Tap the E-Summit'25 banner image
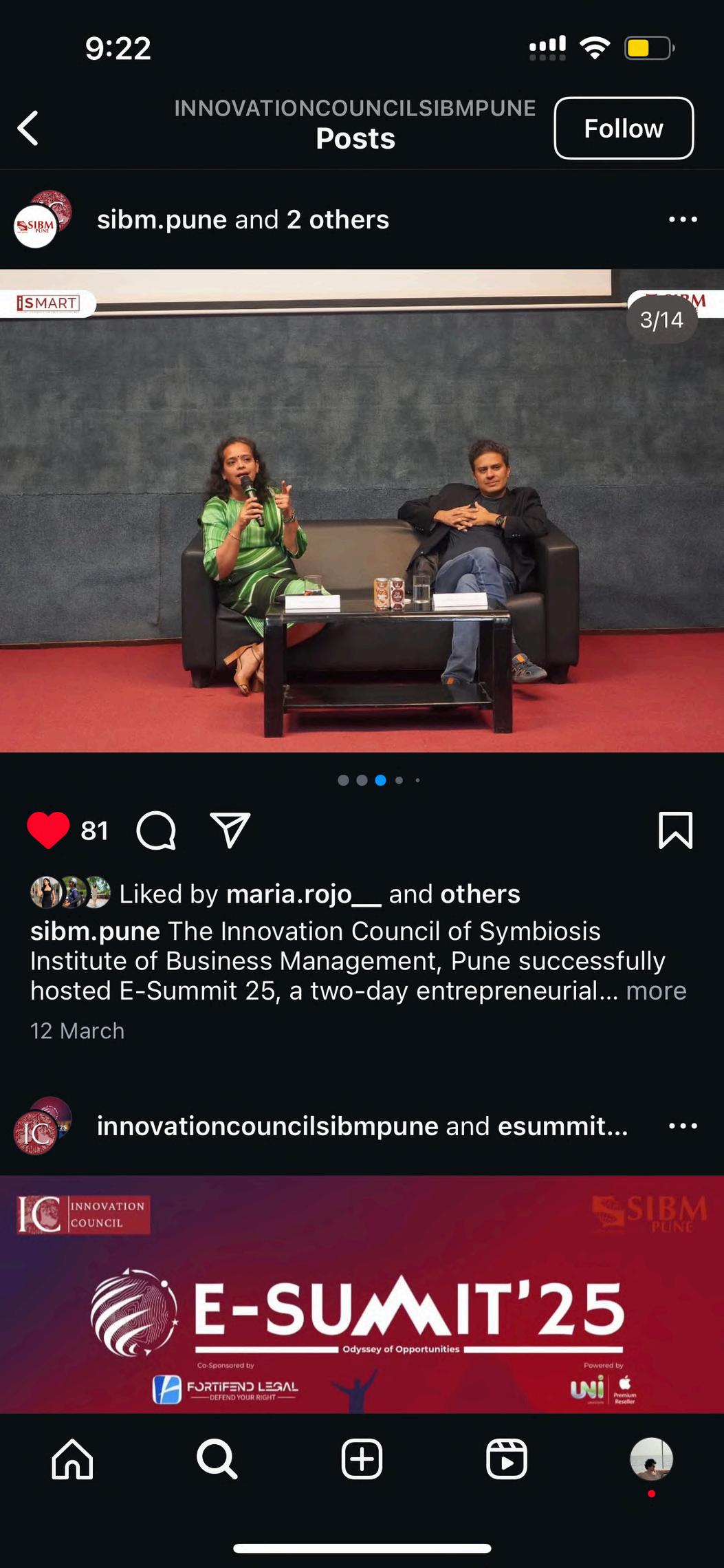Screen dimensions: 724x1568 pyautogui.click(x=362, y=1294)
